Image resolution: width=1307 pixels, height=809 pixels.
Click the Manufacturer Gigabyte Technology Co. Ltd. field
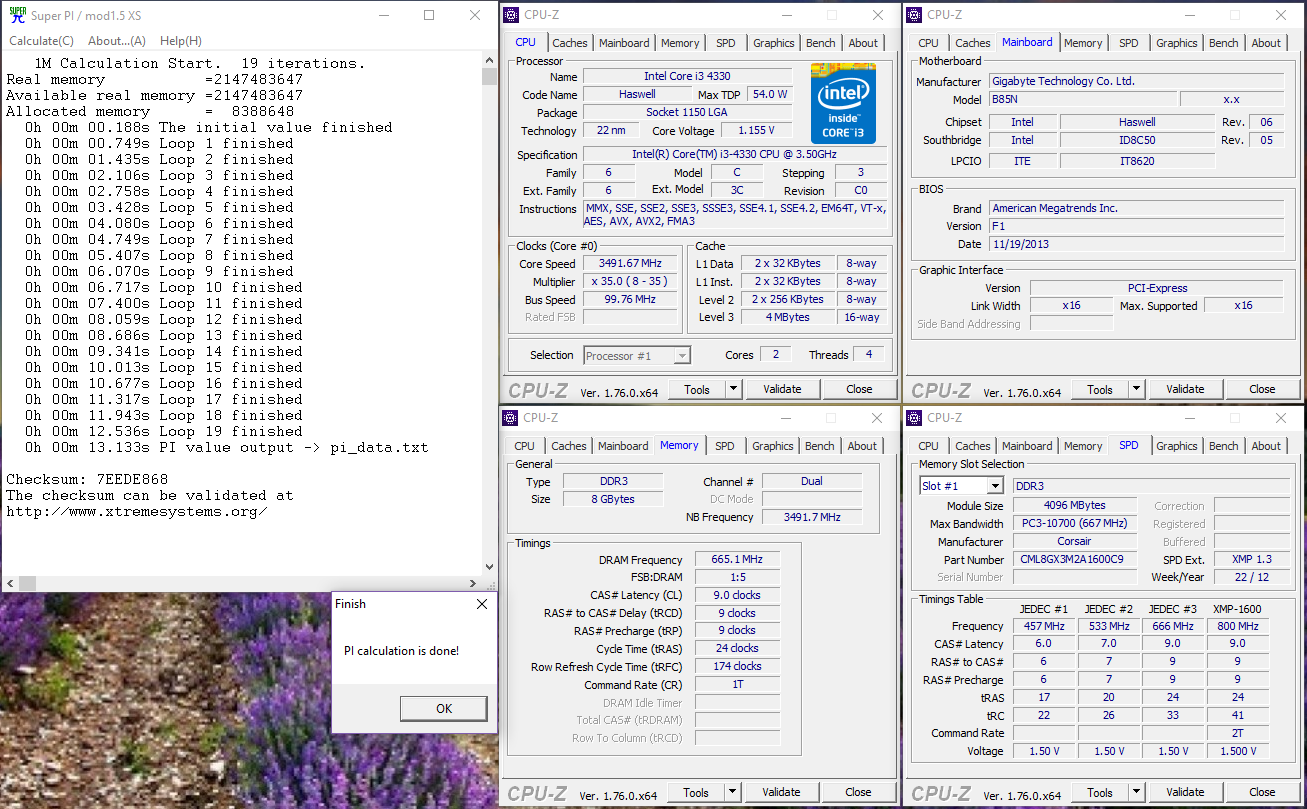1137,82
